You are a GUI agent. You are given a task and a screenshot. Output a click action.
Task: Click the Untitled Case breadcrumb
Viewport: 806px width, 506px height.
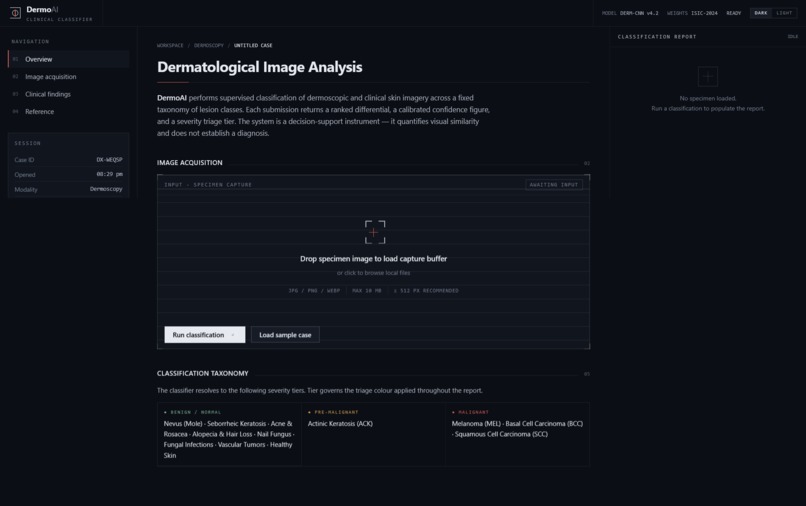(253, 45)
